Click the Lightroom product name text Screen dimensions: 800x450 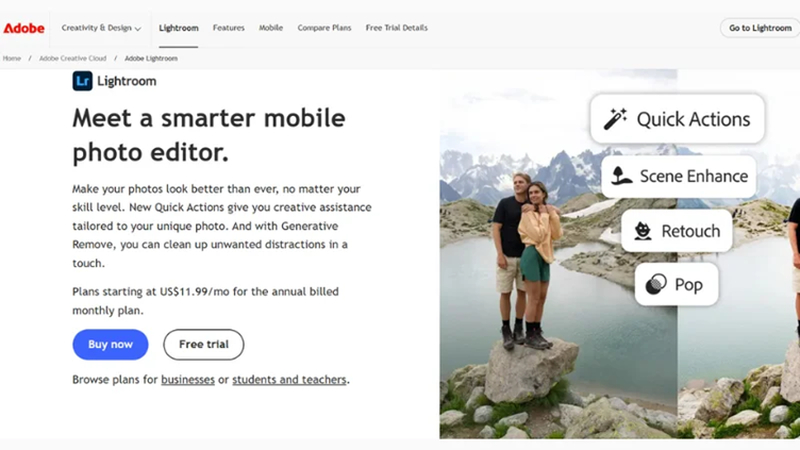click(127, 81)
